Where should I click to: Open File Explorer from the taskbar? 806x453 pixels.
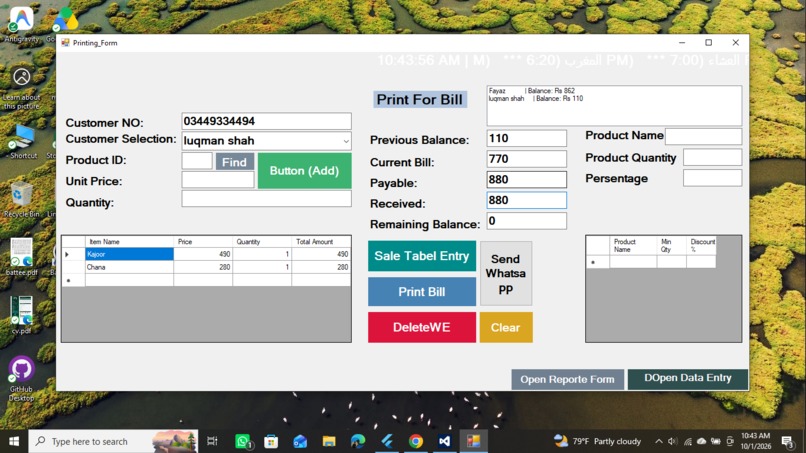click(329, 441)
